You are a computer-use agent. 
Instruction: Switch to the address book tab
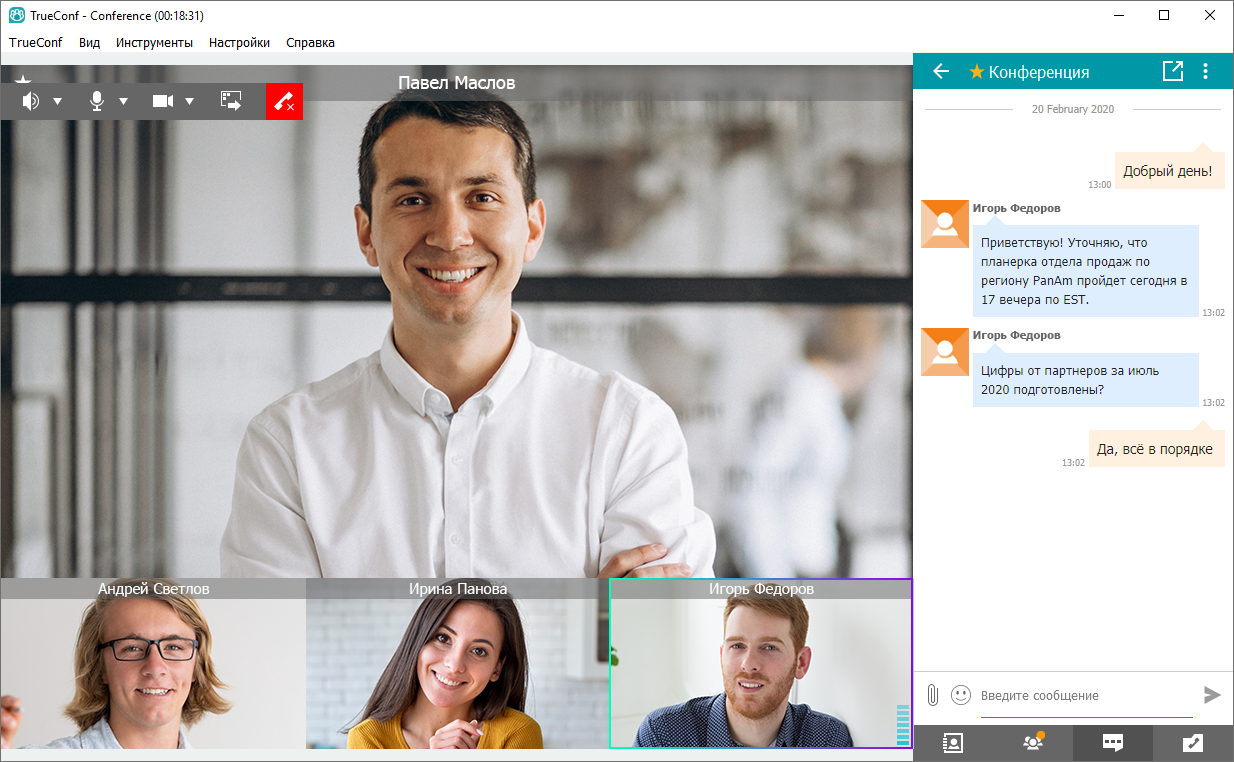click(952, 743)
